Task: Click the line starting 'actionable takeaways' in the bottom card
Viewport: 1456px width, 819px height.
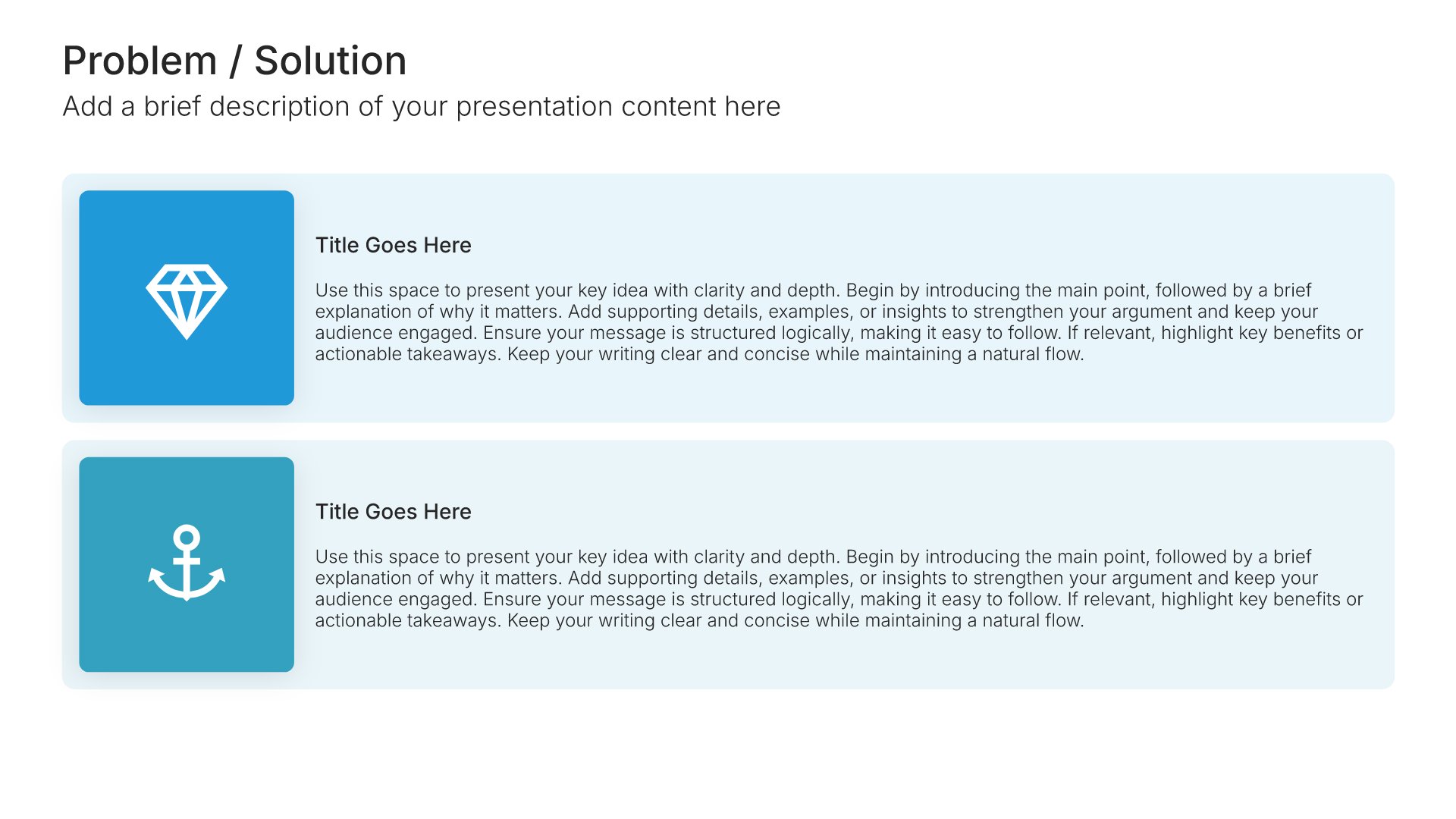Action: [699, 620]
